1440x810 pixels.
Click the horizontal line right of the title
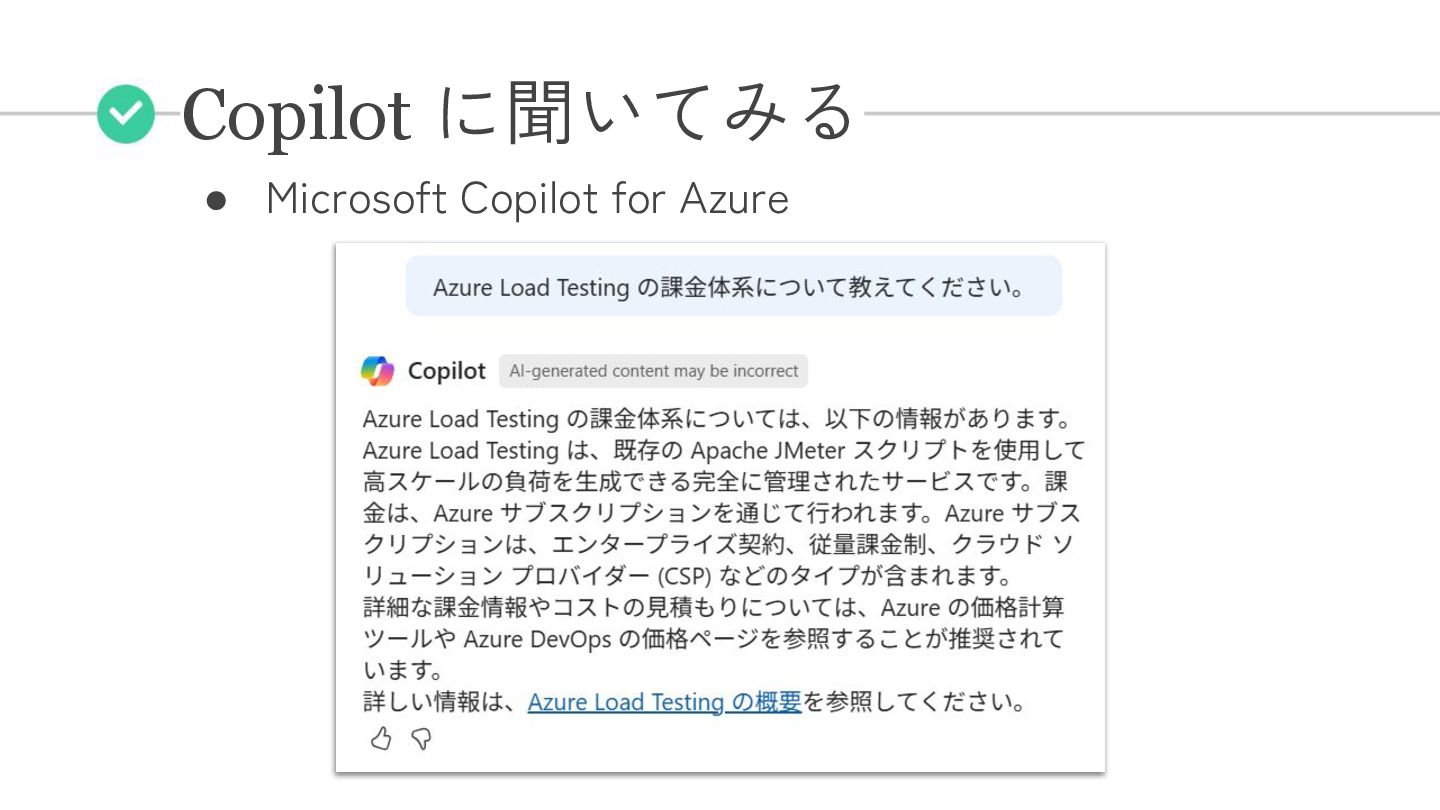tap(1150, 113)
